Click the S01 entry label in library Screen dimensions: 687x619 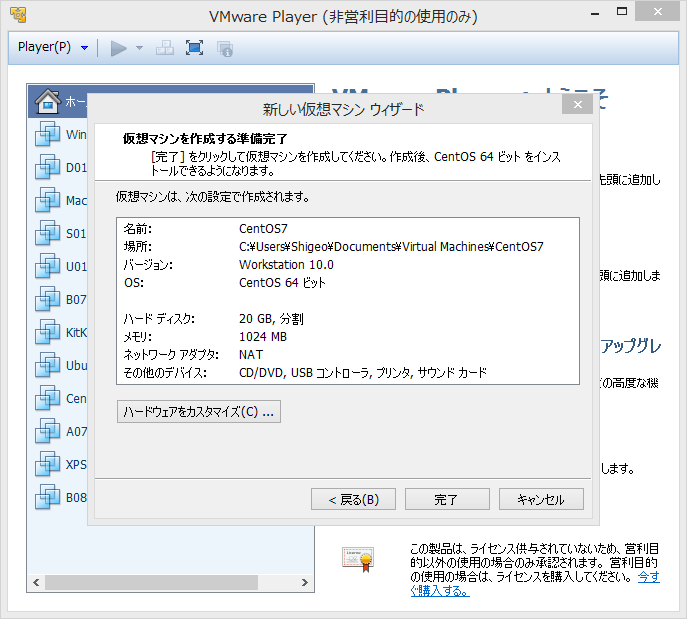click(76, 233)
